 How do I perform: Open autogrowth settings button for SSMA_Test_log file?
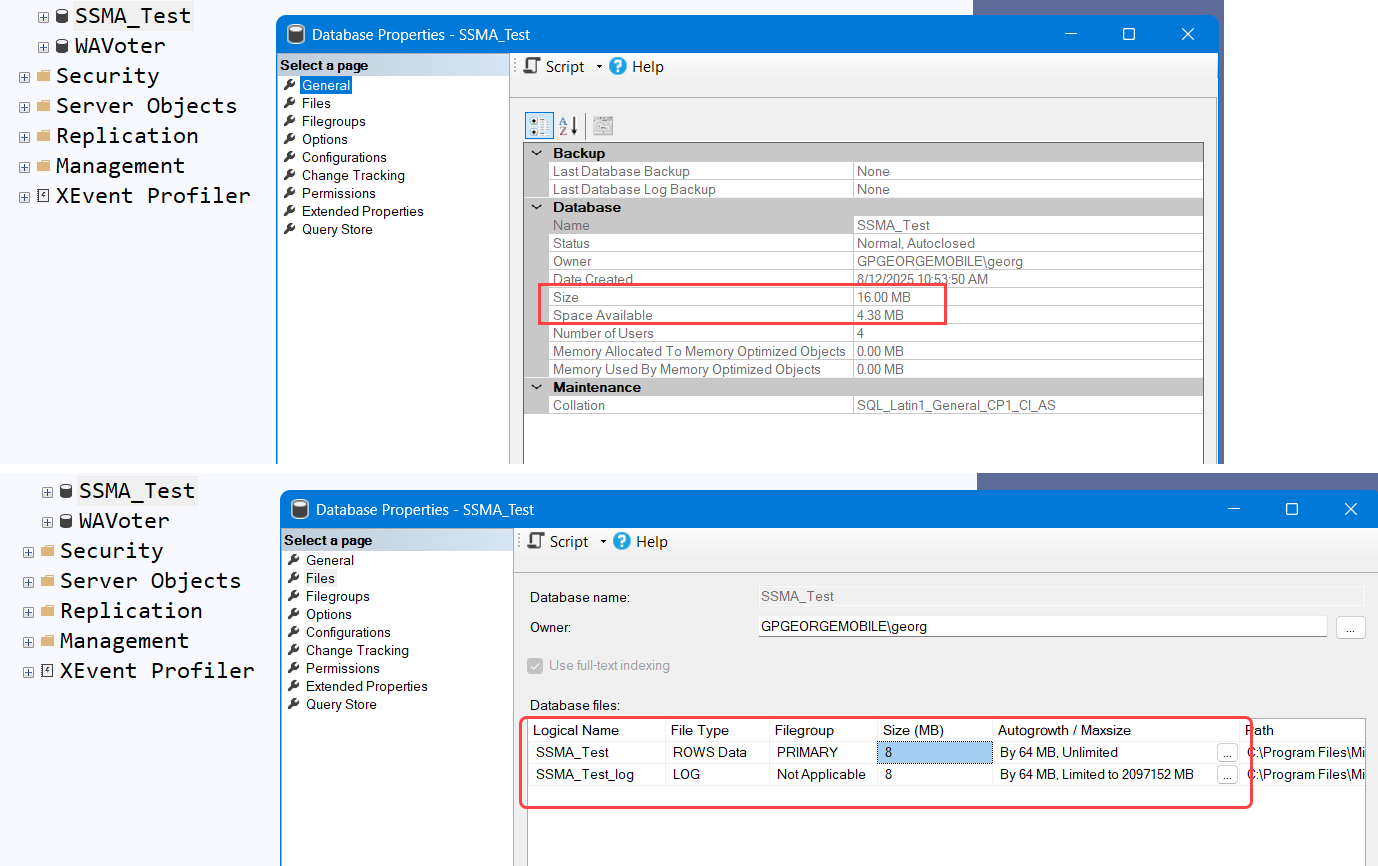click(1227, 775)
